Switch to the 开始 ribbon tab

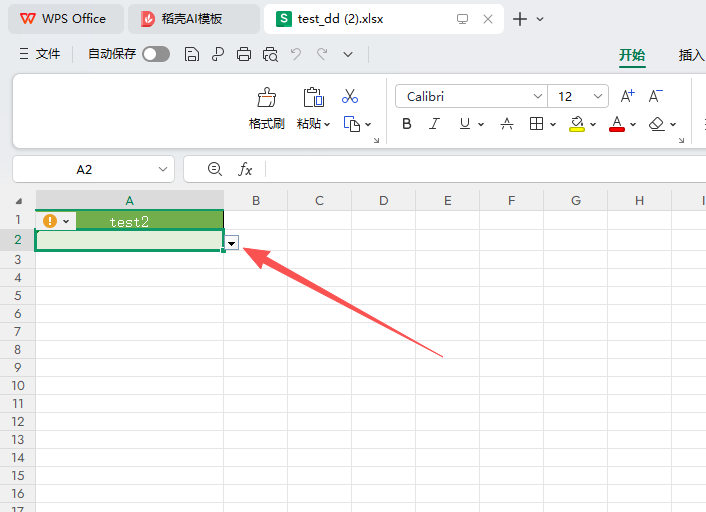(632, 55)
